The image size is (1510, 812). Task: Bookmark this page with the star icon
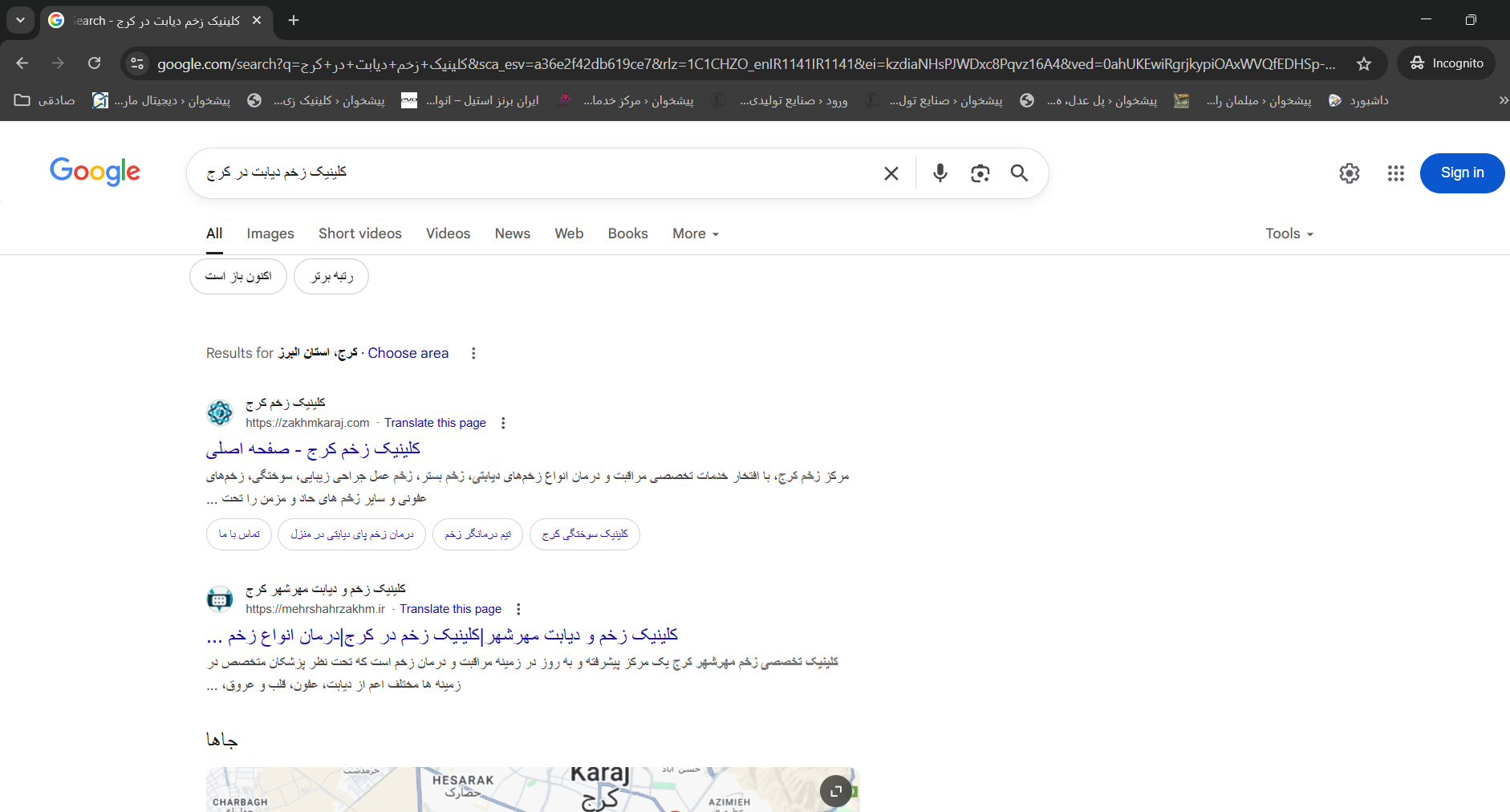coord(1364,63)
